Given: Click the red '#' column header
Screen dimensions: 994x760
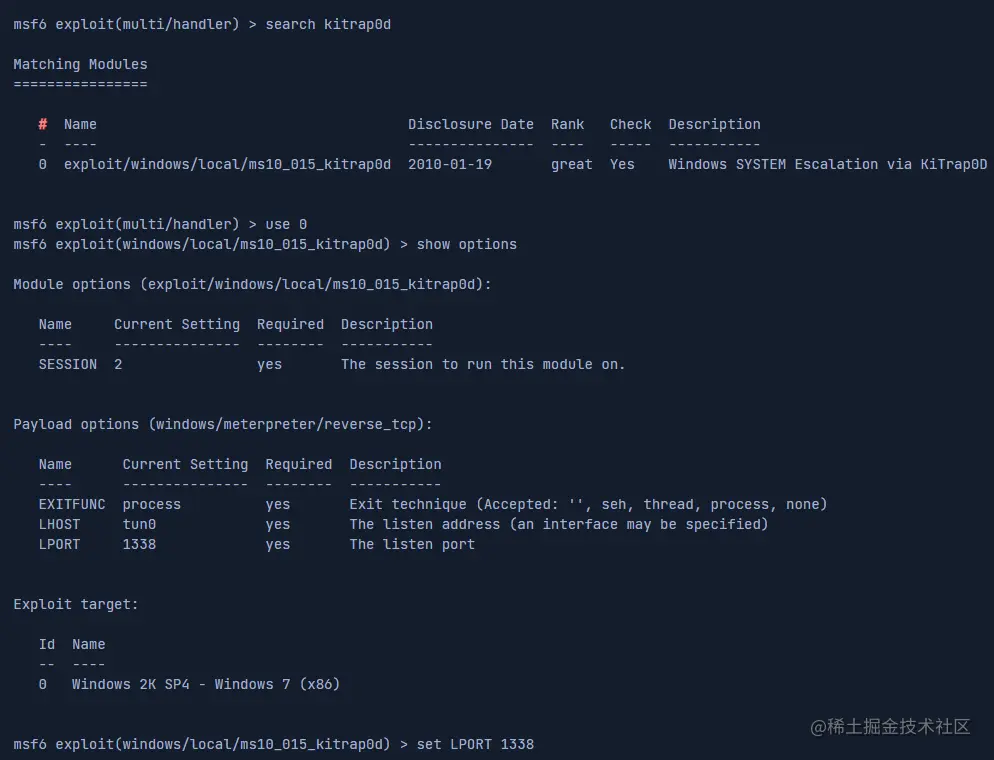Looking at the screenshot, I should click(x=42, y=125).
